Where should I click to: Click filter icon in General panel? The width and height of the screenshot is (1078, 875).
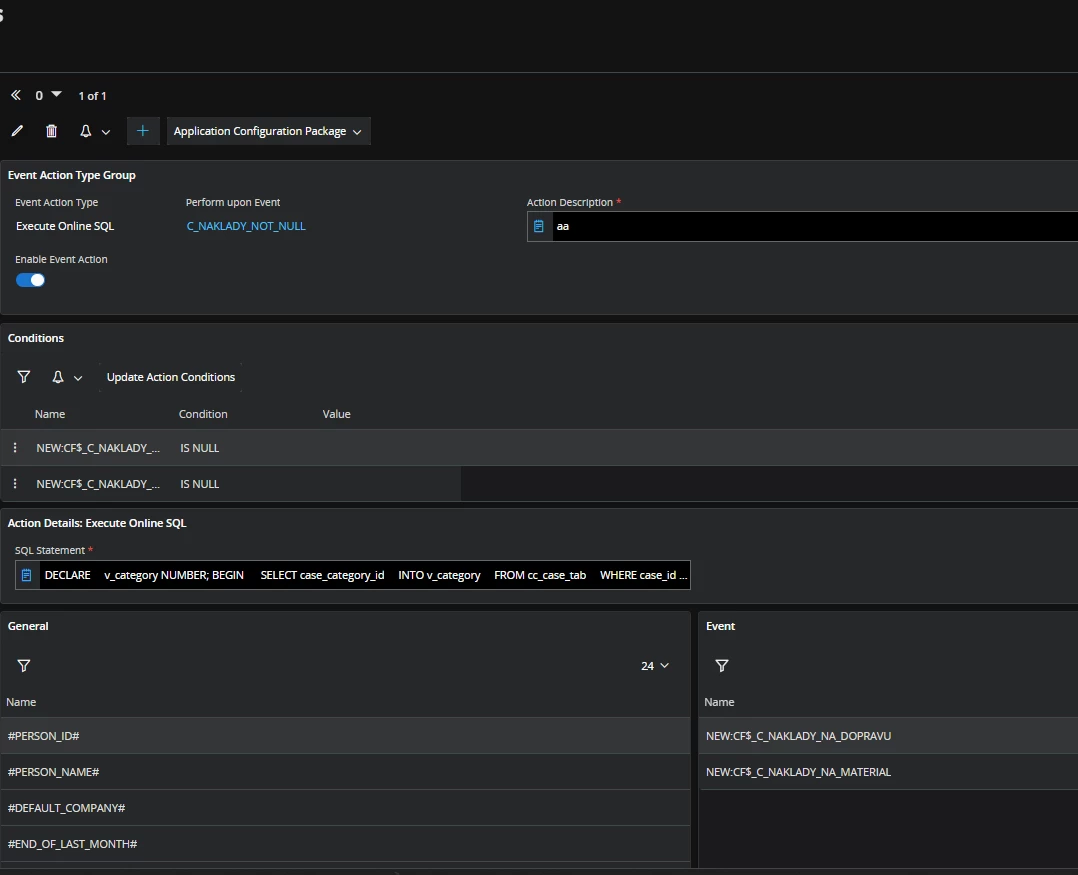point(24,666)
